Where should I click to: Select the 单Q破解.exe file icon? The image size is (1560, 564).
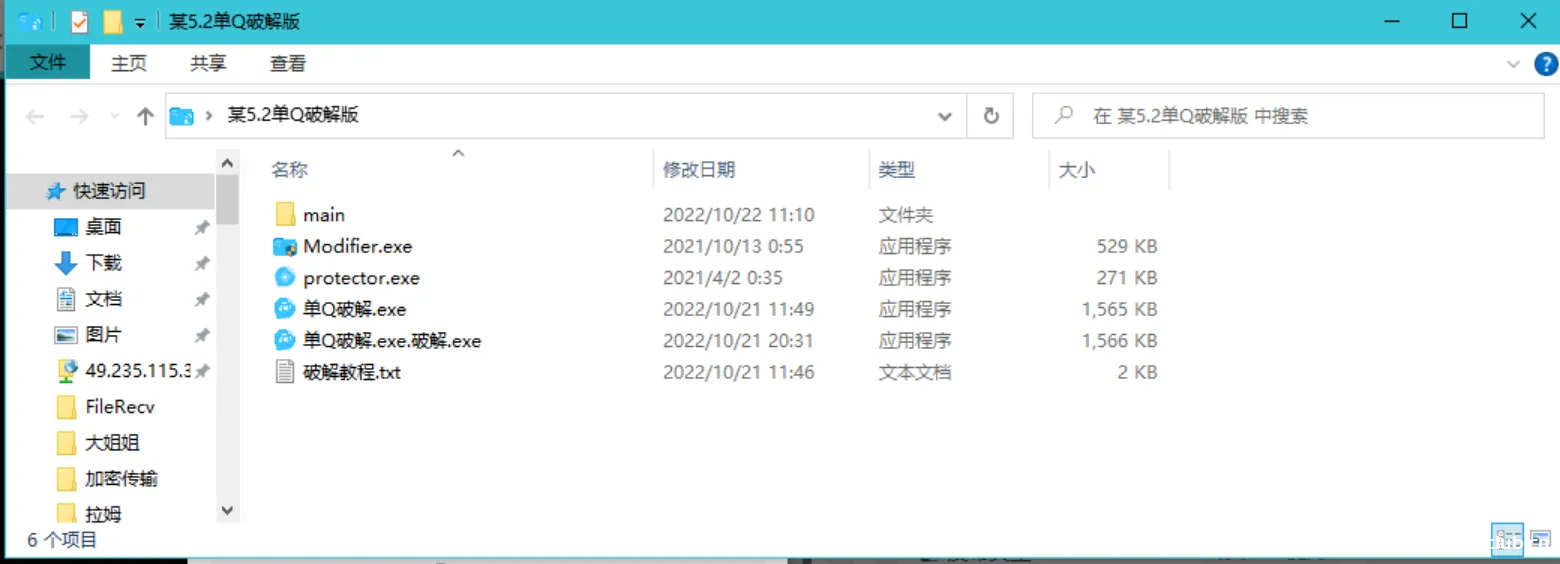click(285, 309)
